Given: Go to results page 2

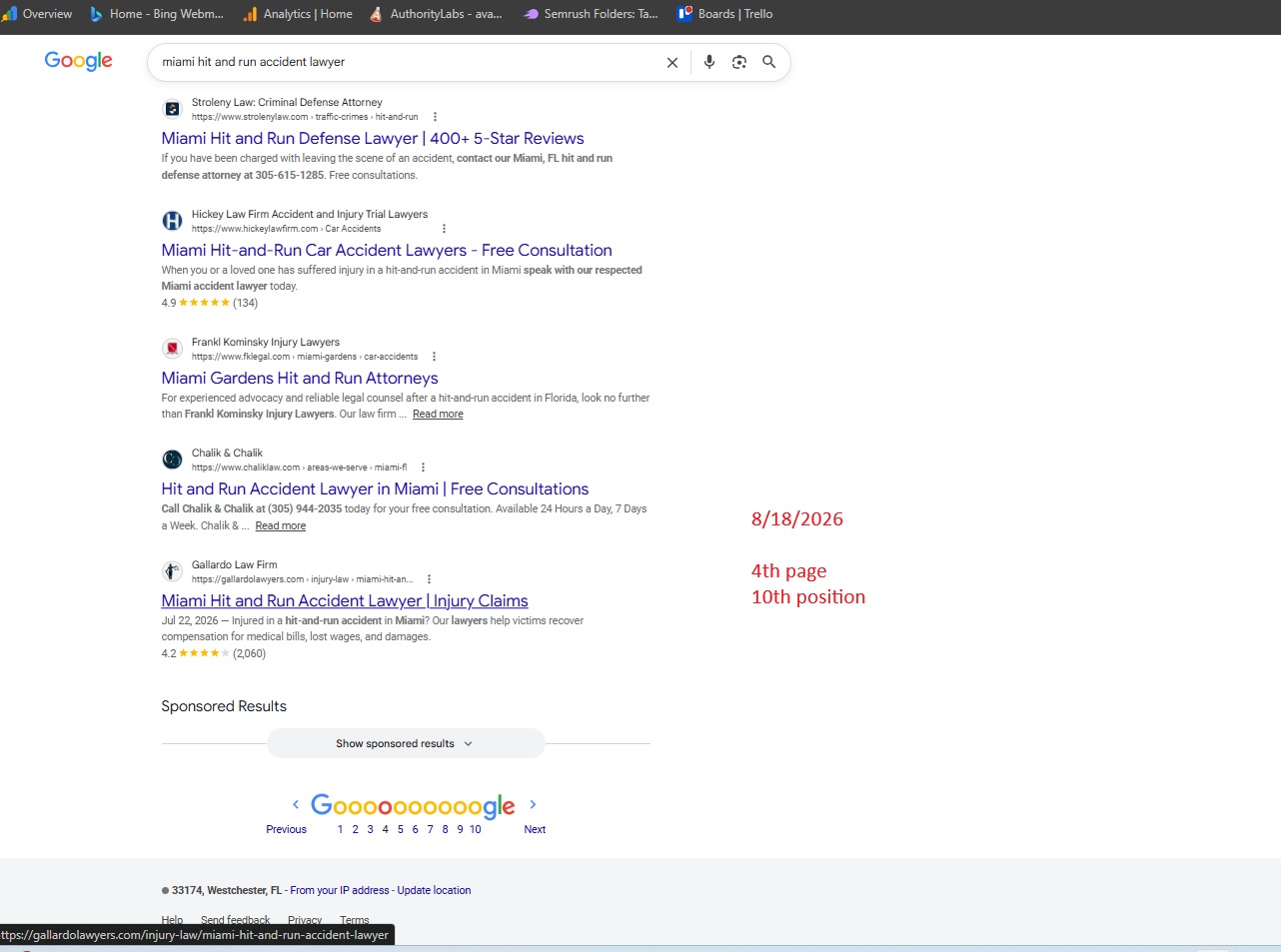Looking at the screenshot, I should pyautogui.click(x=355, y=829).
